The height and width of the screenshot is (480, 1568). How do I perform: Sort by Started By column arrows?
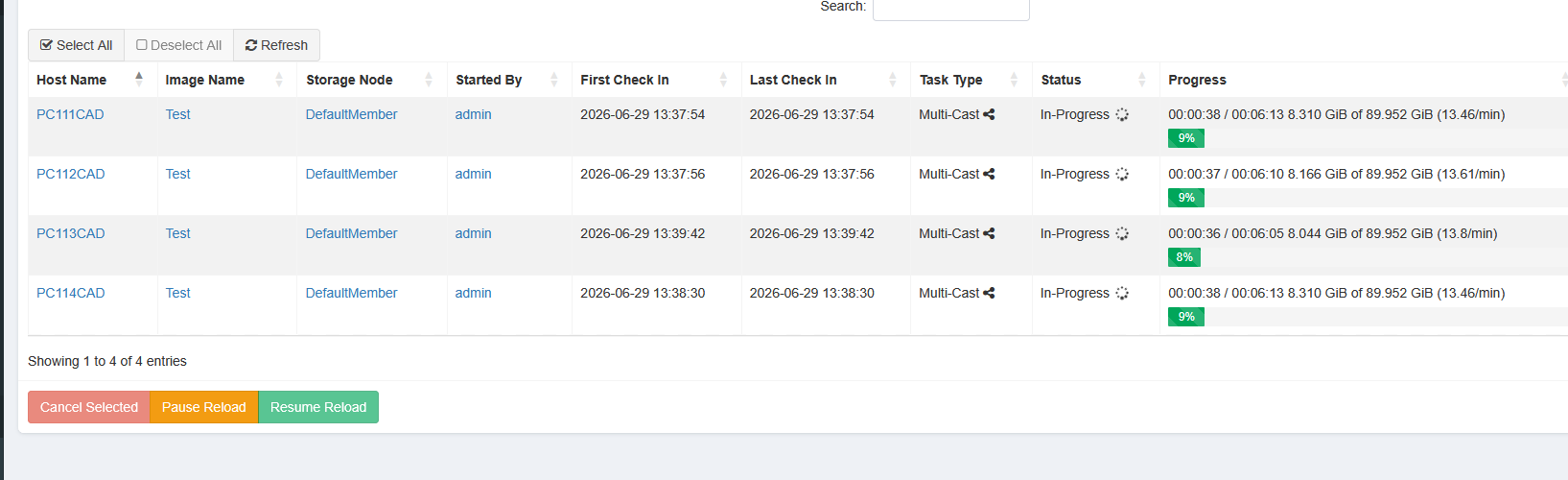(x=553, y=80)
